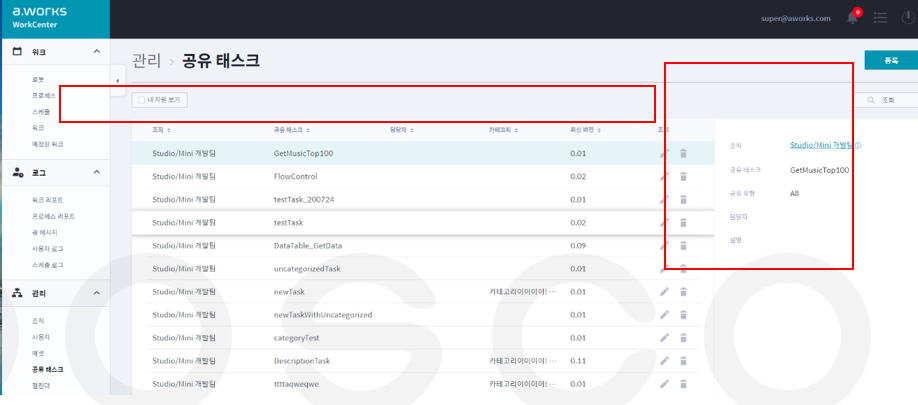918x405 pixels.
Task: Sort by the 담당자 column
Action: pos(402,130)
